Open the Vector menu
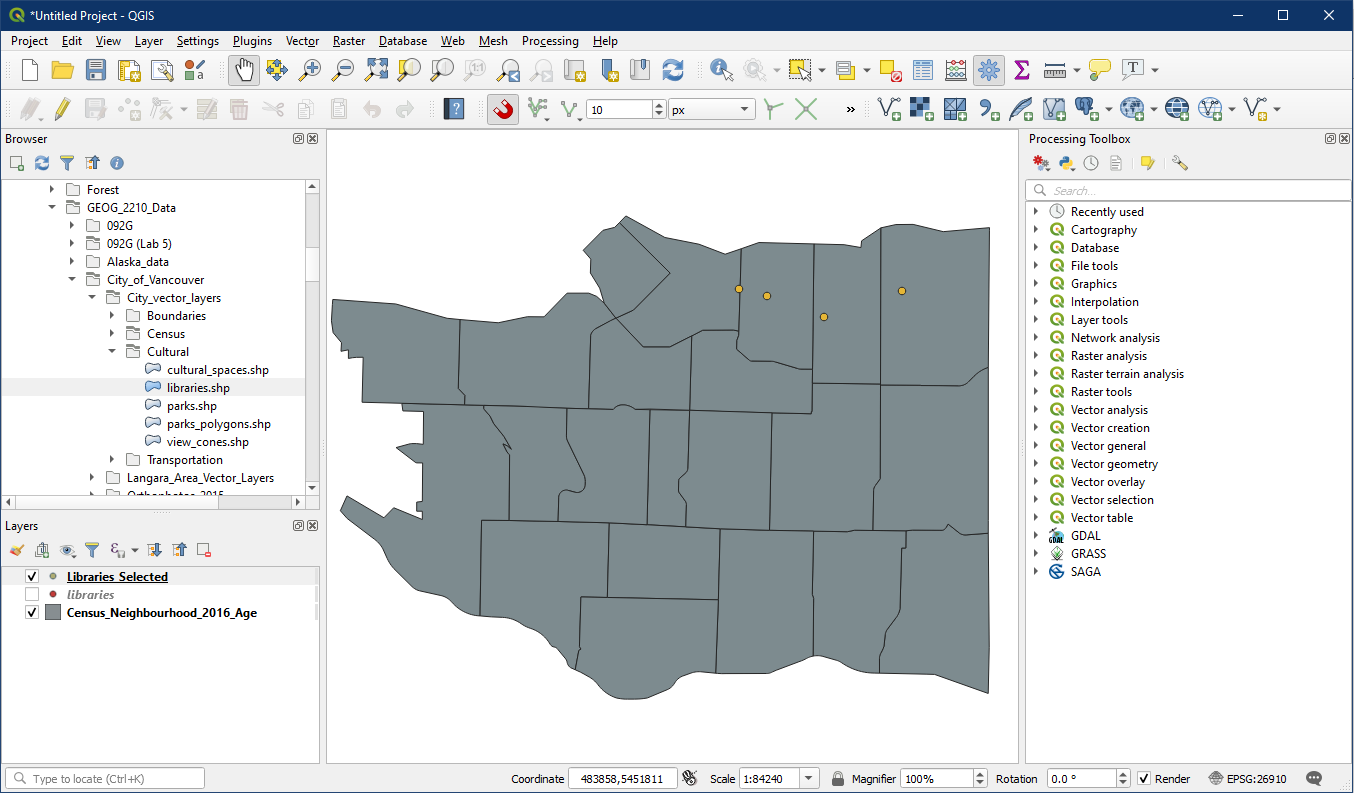The width and height of the screenshot is (1354, 793). pyautogui.click(x=302, y=41)
